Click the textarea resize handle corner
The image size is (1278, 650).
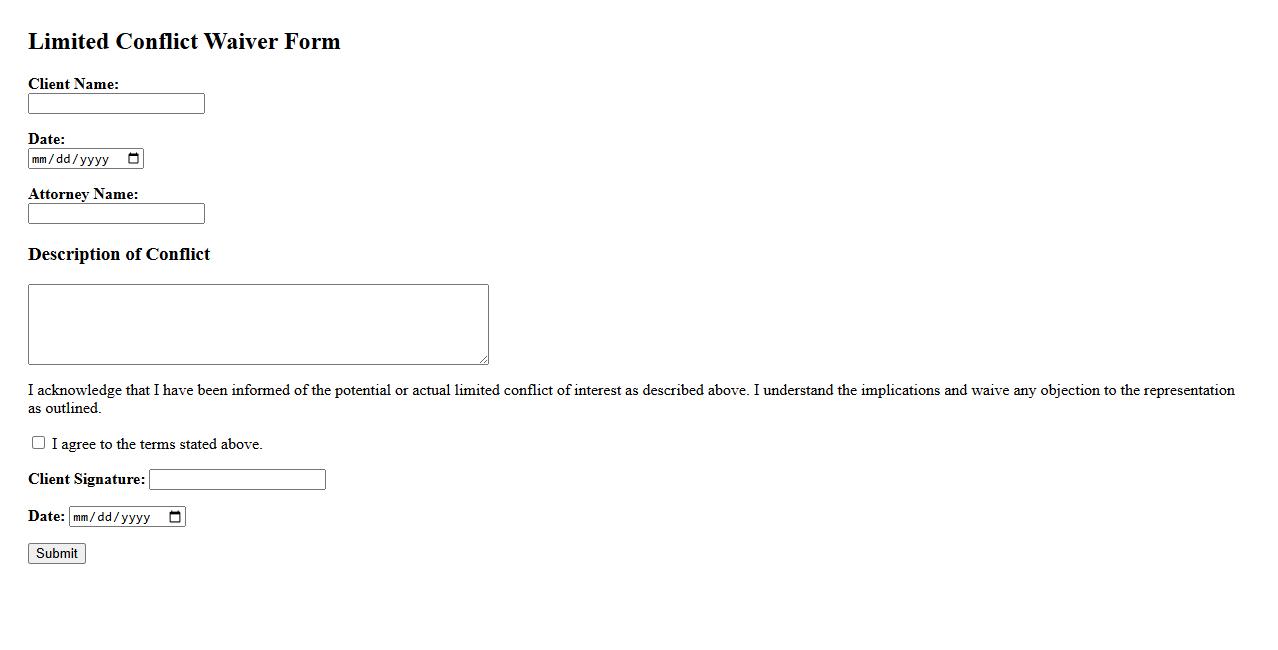point(484,360)
